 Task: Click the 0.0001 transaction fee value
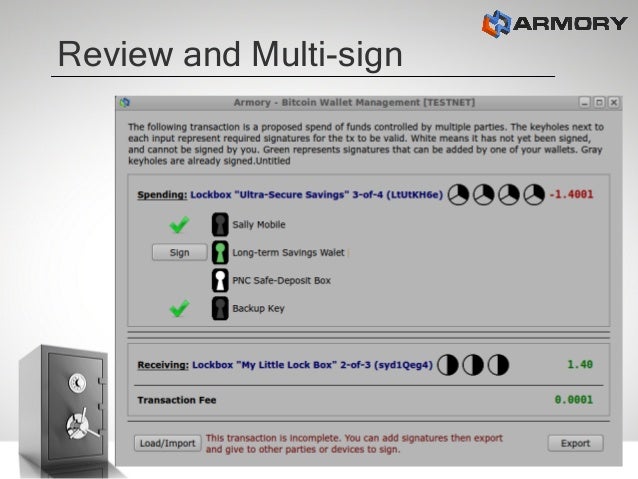(574, 400)
